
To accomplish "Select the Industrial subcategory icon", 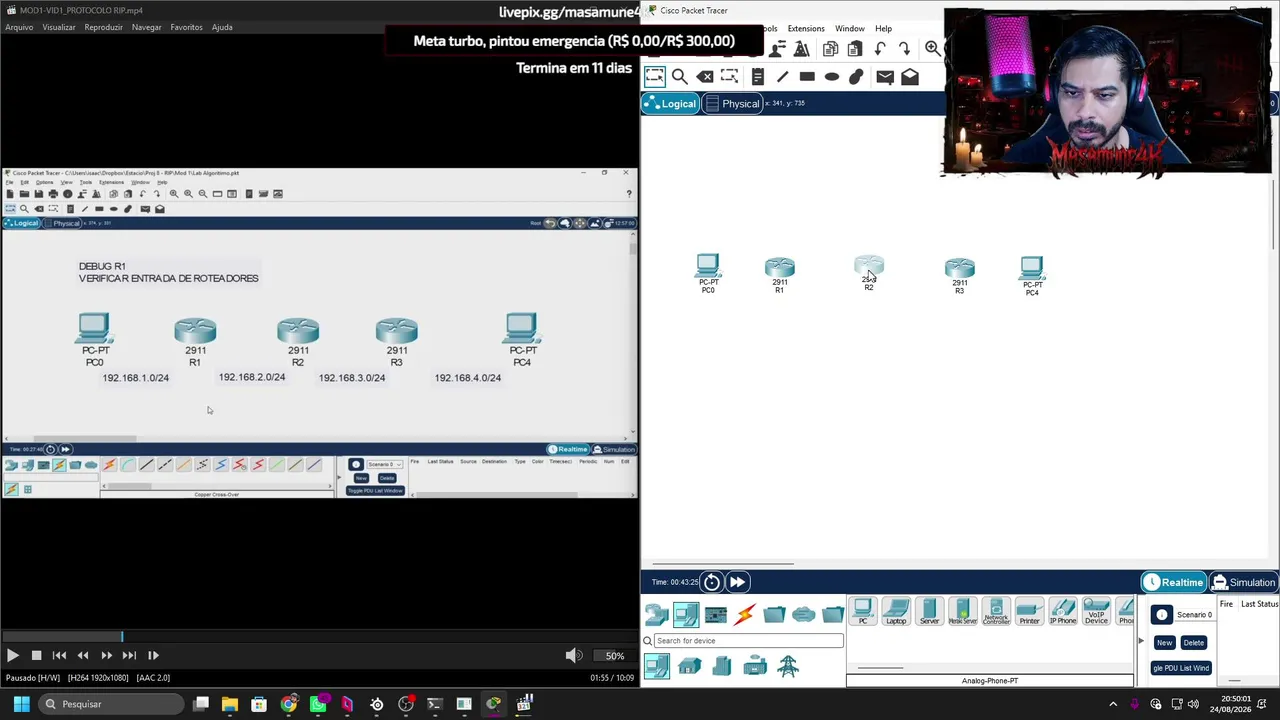I will tap(755, 666).
